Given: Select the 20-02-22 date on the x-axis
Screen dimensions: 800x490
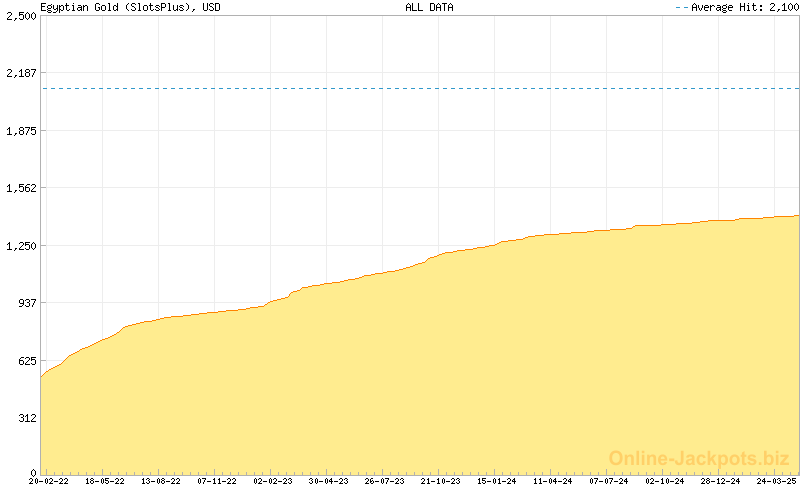Looking at the screenshot, I should pos(49,481).
